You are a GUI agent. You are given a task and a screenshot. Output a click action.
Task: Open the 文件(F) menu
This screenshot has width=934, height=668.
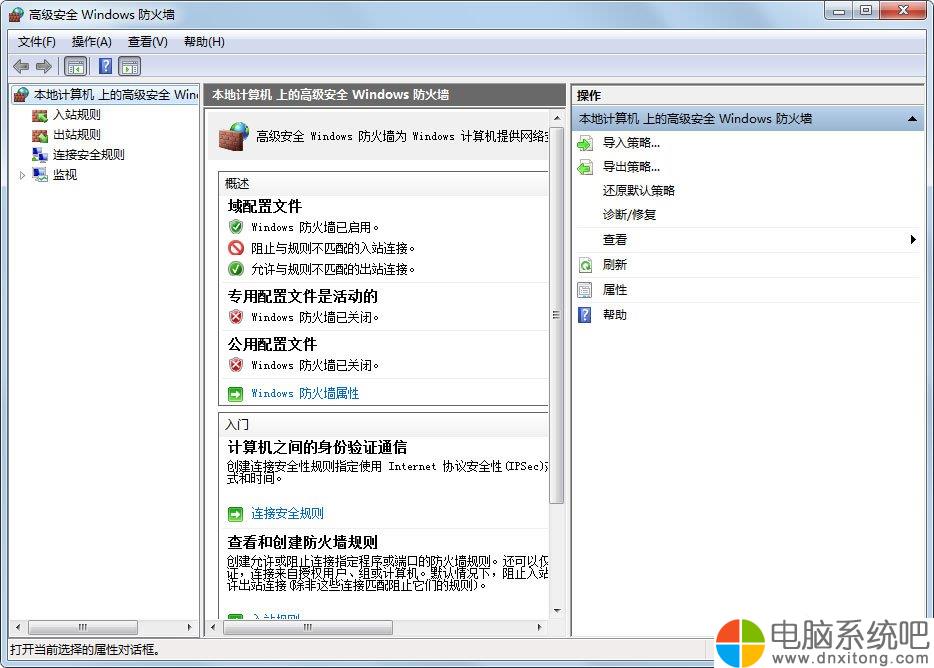(36, 42)
